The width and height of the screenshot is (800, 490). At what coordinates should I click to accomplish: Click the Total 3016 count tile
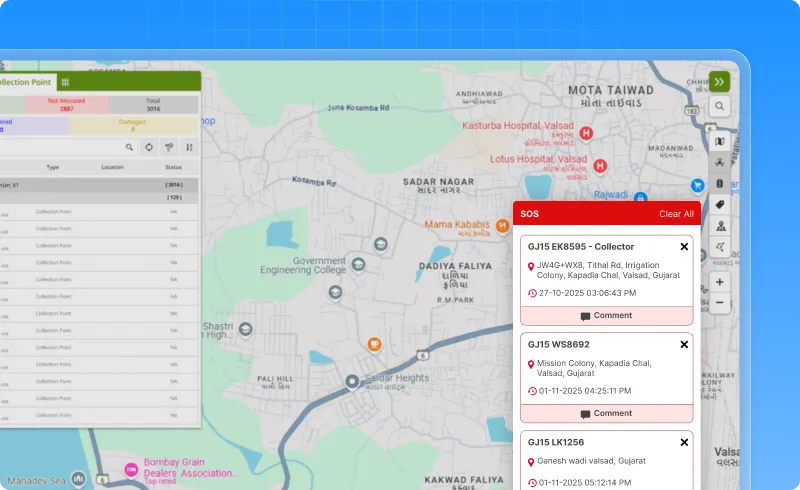[x=153, y=104]
